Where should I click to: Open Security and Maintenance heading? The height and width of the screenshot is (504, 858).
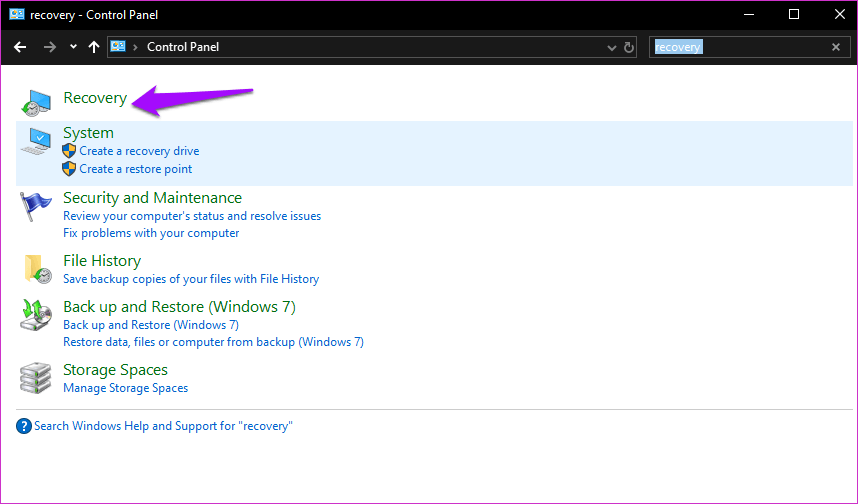(153, 198)
